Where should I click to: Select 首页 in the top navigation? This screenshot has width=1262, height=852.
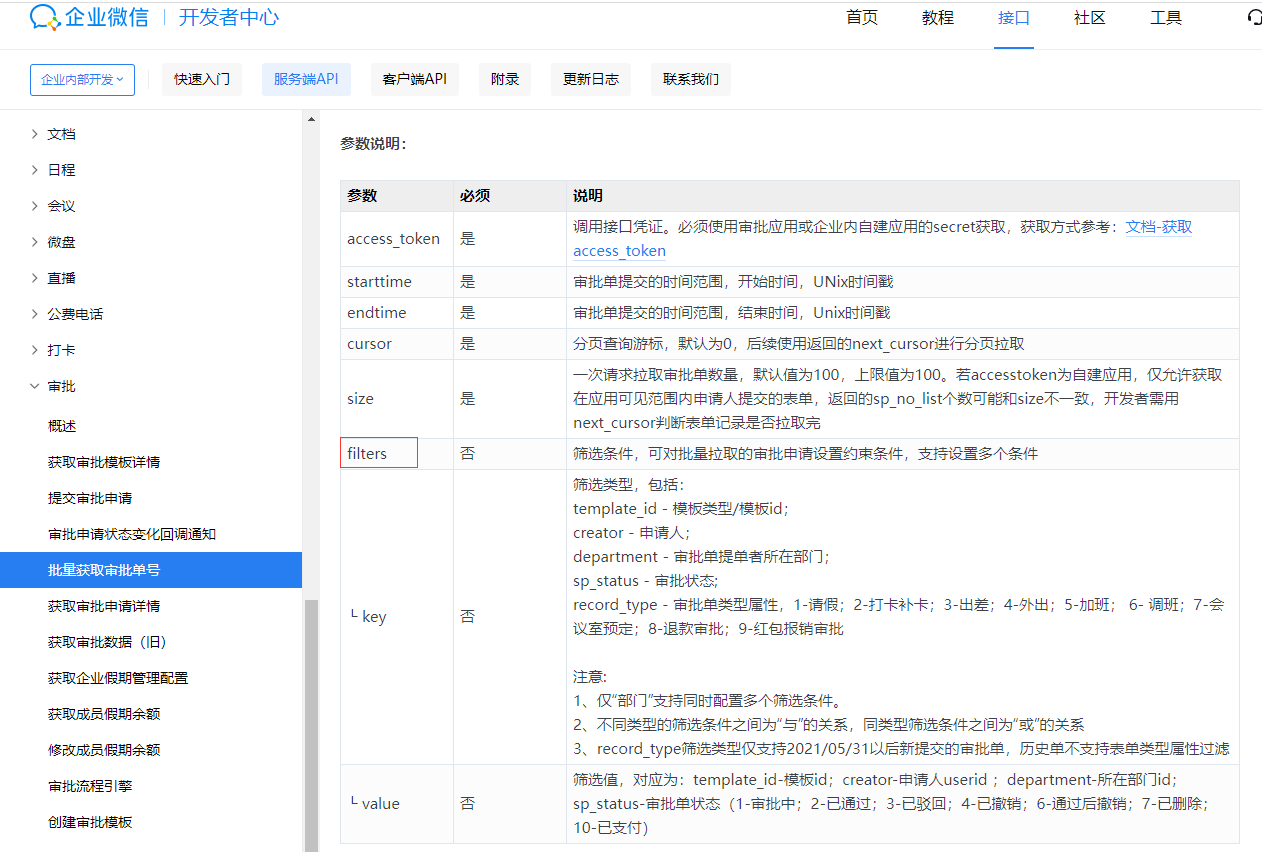pos(861,17)
